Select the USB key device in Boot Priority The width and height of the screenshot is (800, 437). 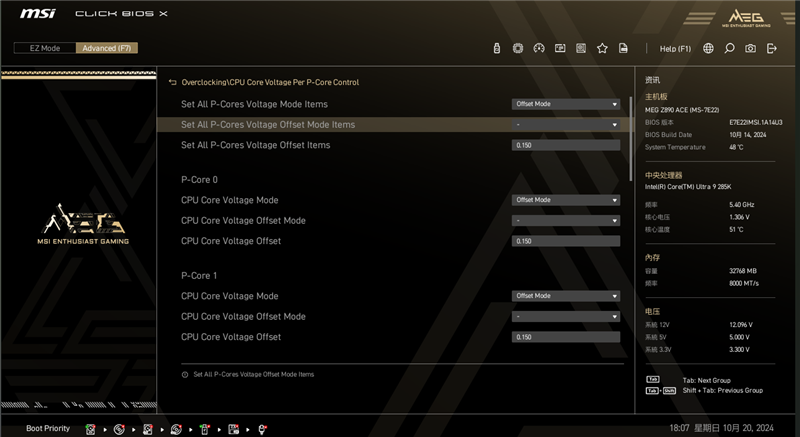click(205, 429)
